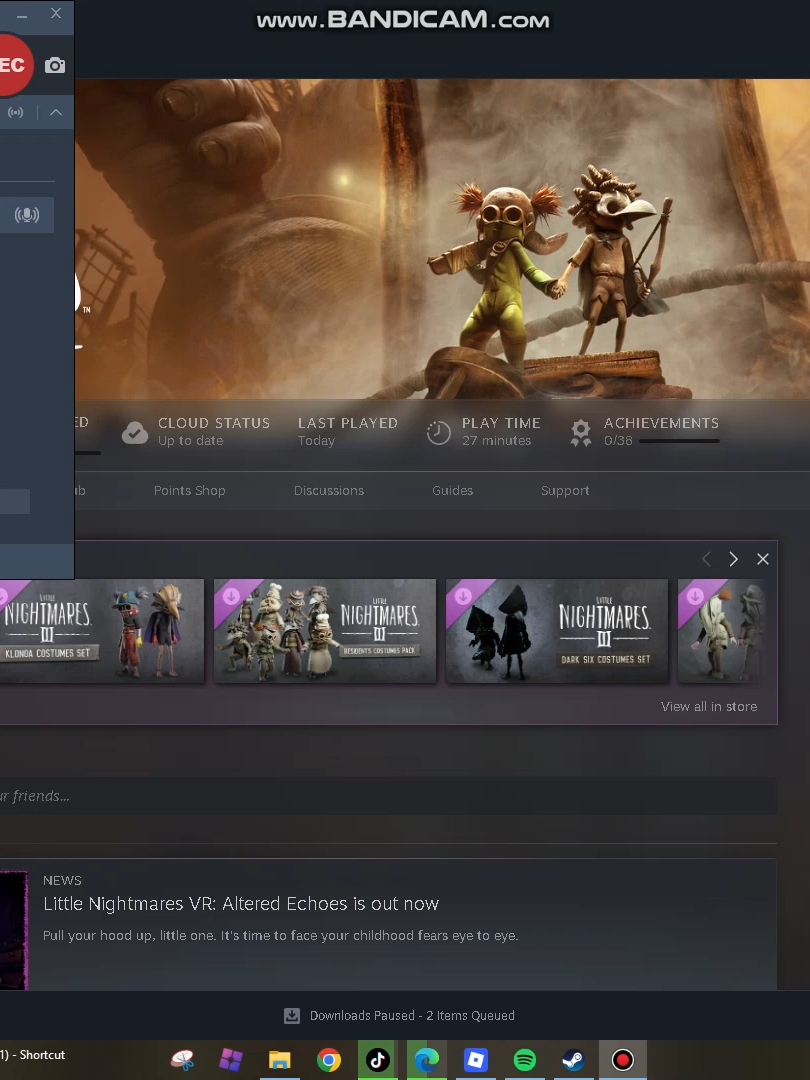Open Little Nightmares VR Altered Echoes news

point(241,904)
